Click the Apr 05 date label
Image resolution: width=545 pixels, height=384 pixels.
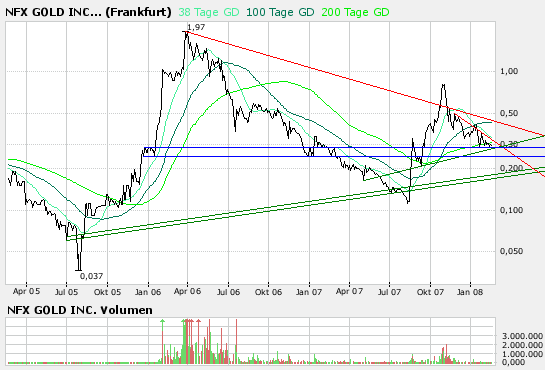[x=26, y=291]
